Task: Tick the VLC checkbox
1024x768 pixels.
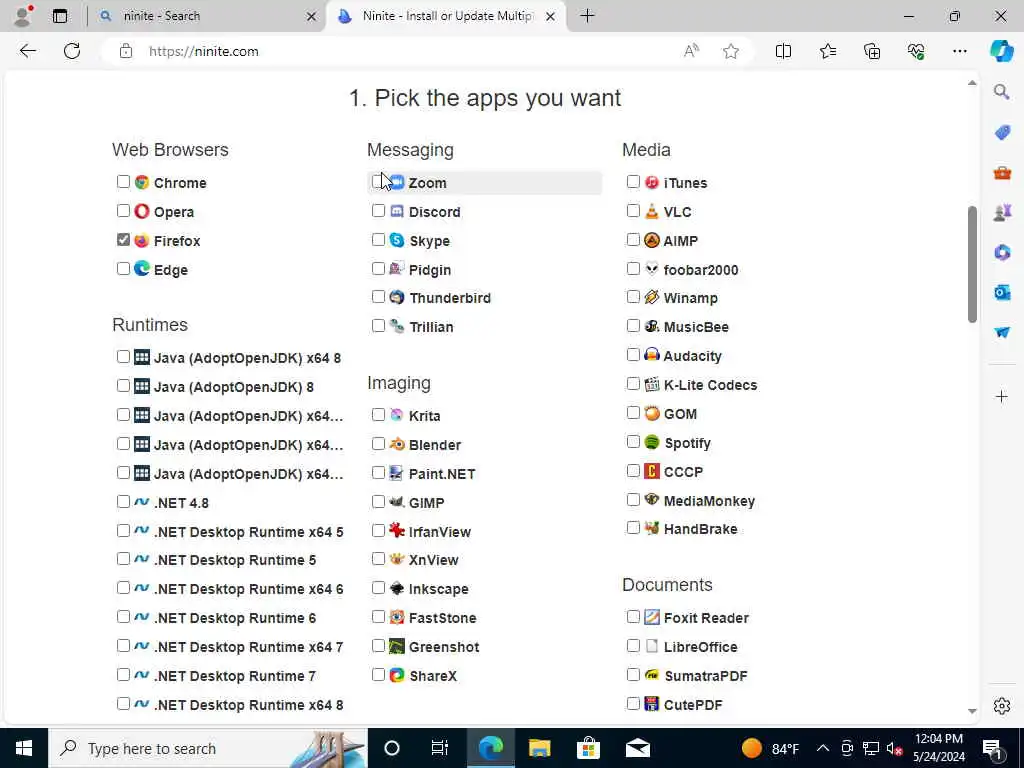Action: pos(633,210)
